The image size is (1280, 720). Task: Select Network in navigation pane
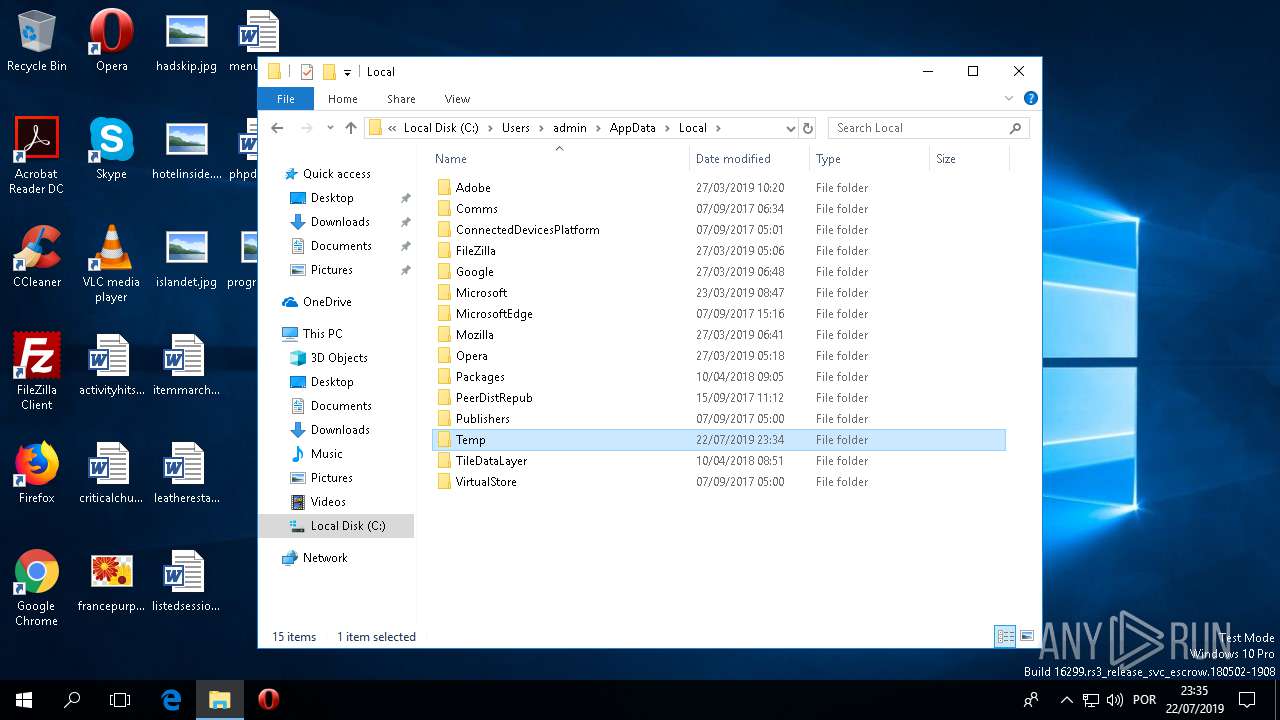(x=325, y=558)
